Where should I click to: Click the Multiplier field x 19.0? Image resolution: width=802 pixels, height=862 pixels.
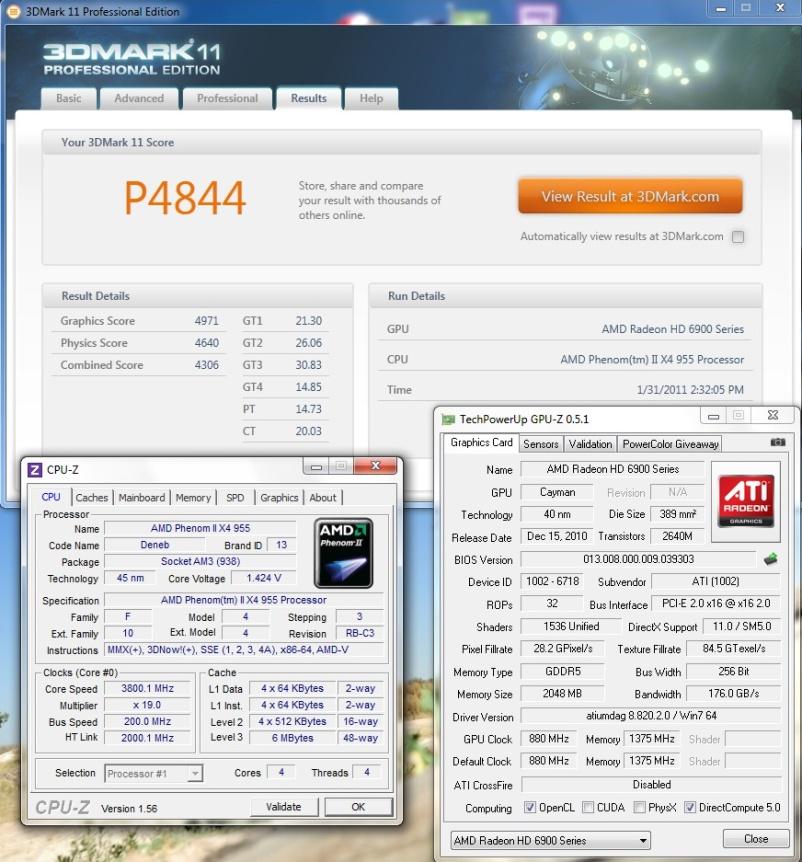pos(147,705)
